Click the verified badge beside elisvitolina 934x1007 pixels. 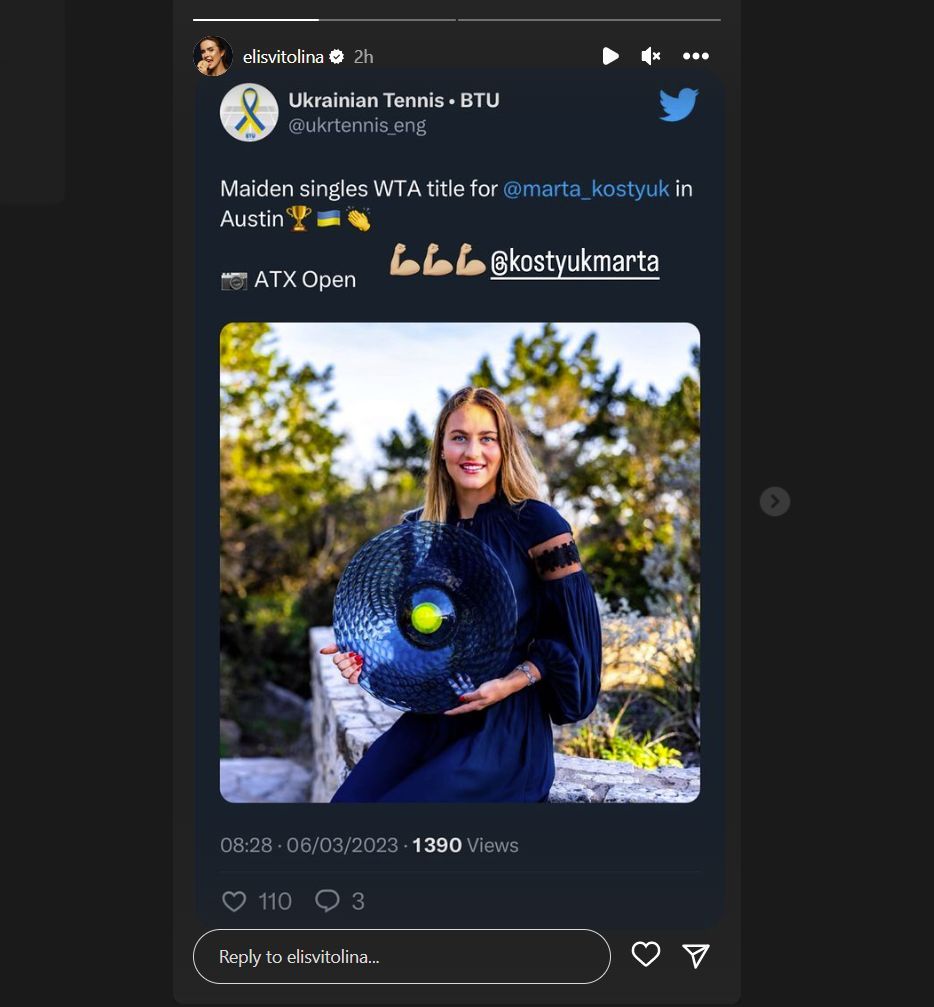pyautogui.click(x=337, y=57)
